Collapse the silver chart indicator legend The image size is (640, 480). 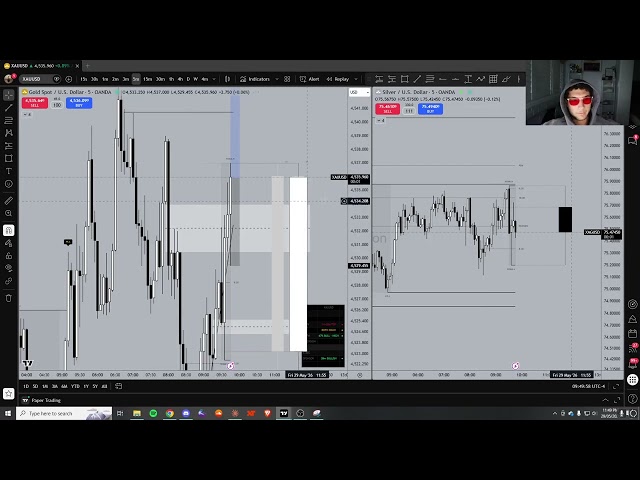380,121
